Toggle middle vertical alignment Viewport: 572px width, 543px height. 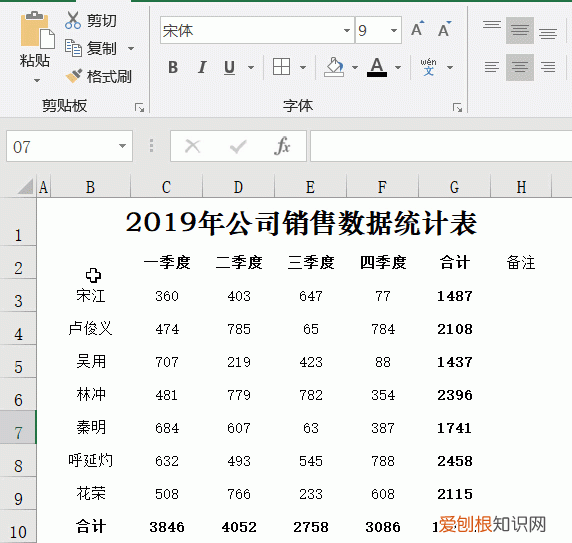point(520,30)
